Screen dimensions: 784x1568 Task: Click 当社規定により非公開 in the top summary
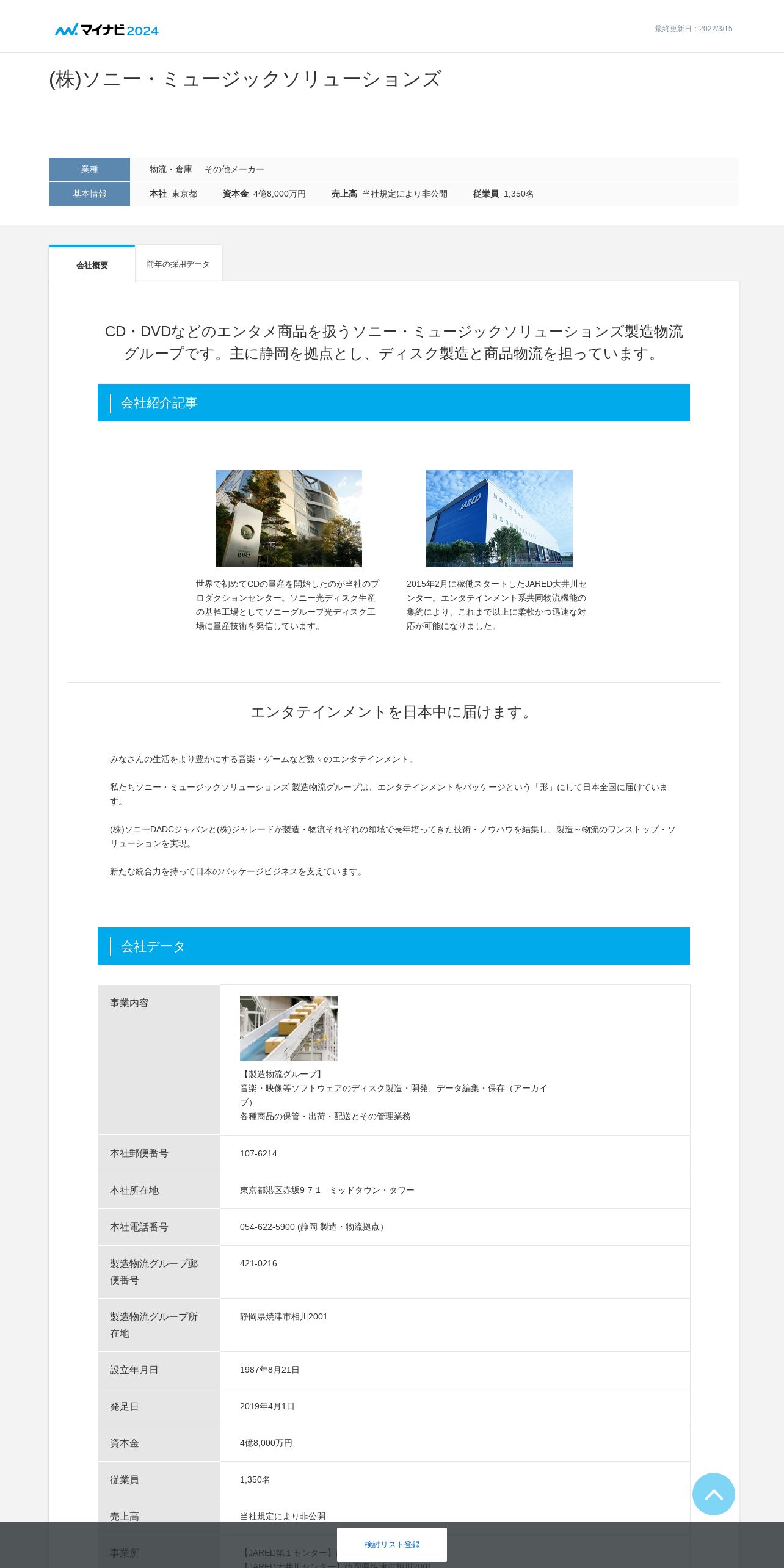point(405,194)
